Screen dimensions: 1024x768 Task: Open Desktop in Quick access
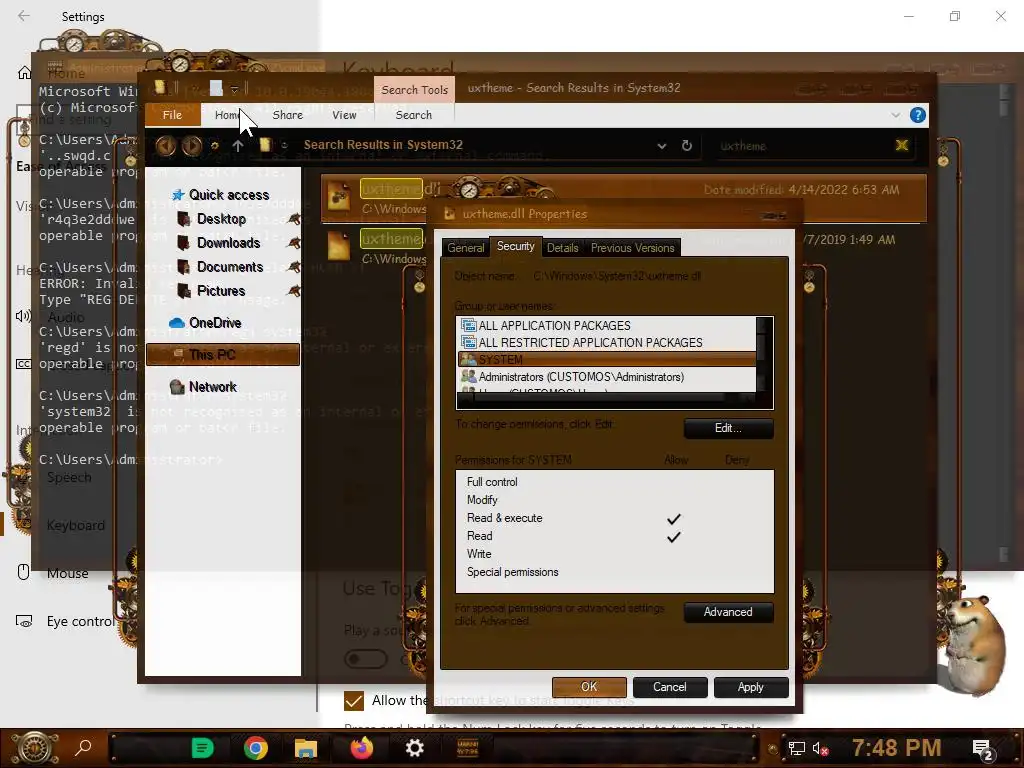[x=221, y=219]
